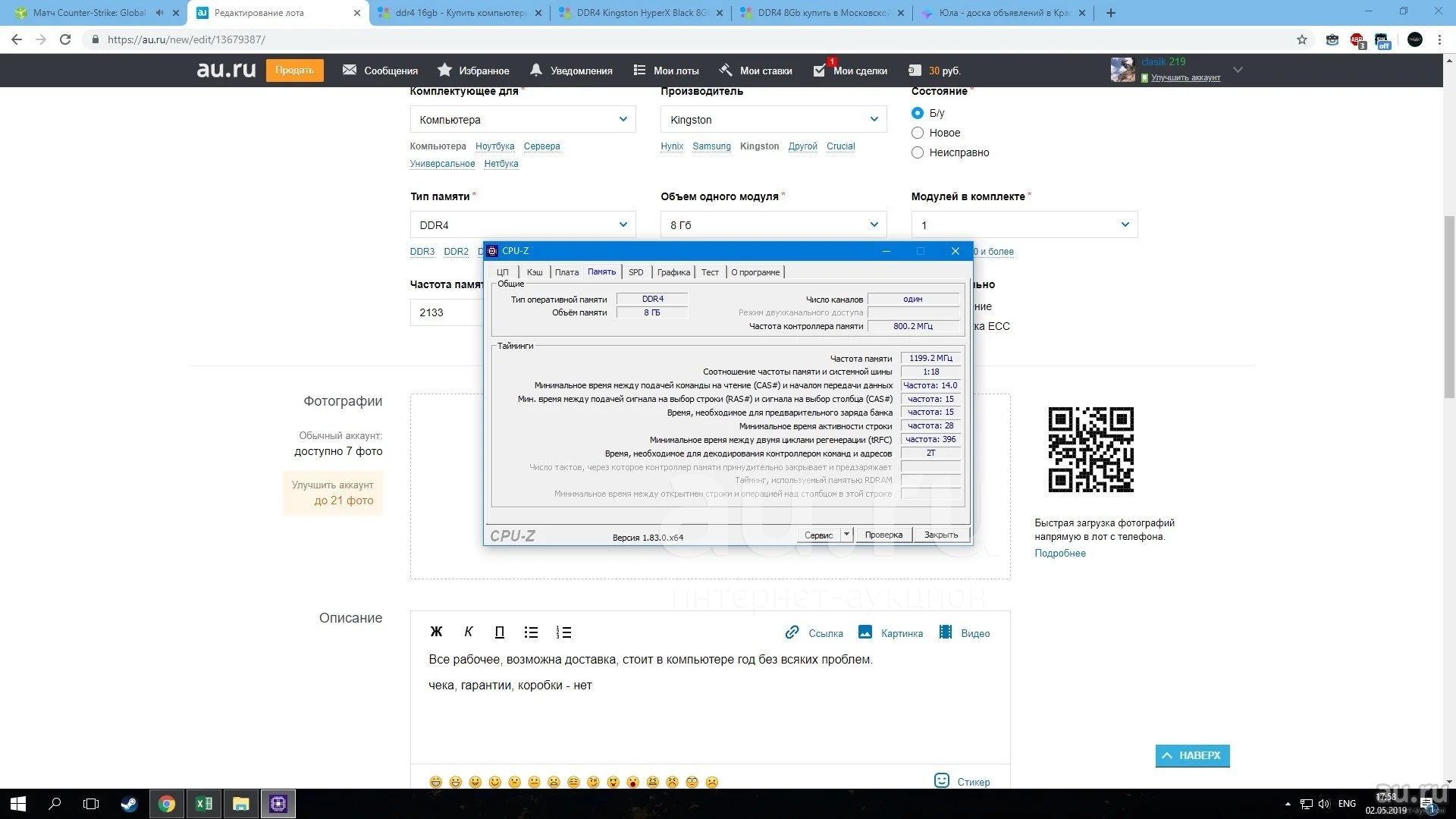Switch to Тест tab in CPU-Z

click(710, 272)
